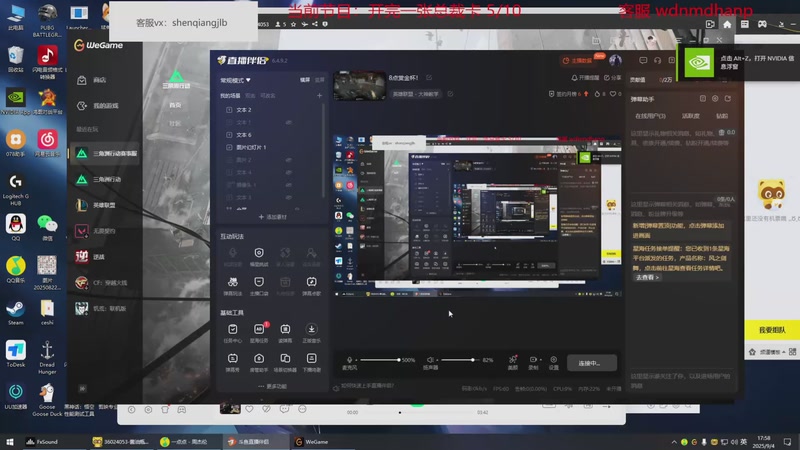Switch to the 横屏 landscape tab

[305, 80]
